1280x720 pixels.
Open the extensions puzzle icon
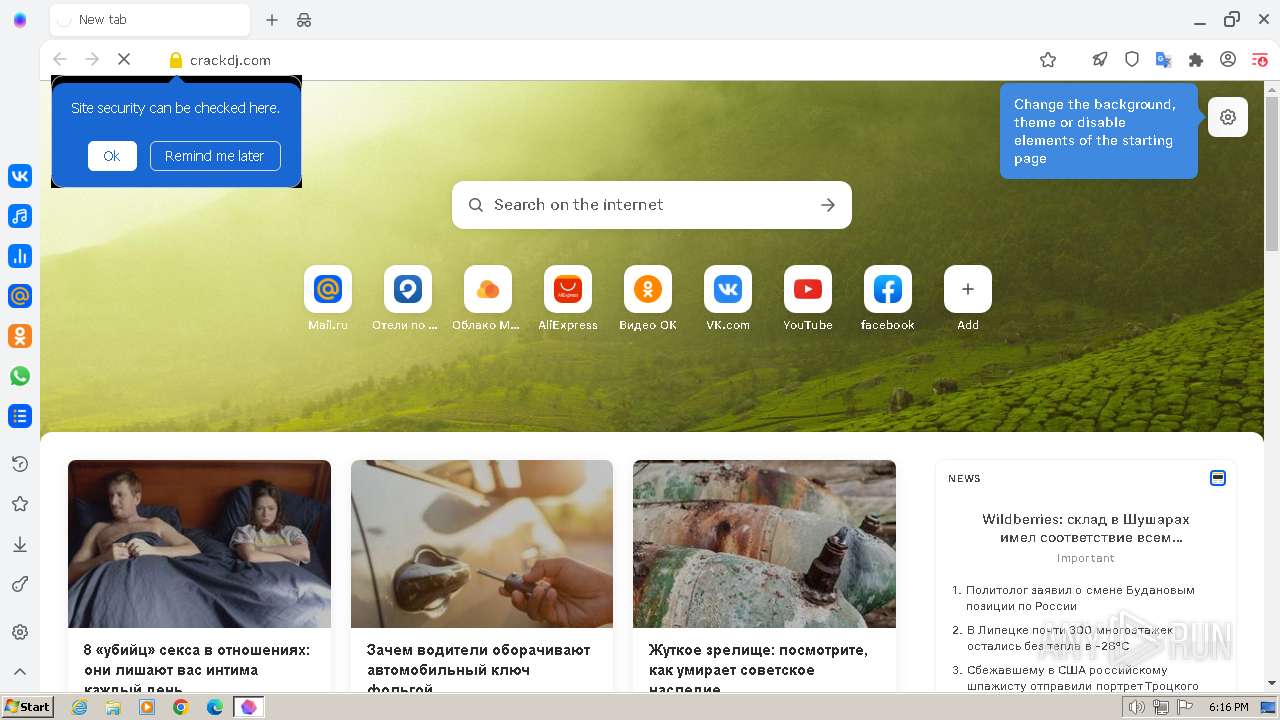click(1196, 60)
